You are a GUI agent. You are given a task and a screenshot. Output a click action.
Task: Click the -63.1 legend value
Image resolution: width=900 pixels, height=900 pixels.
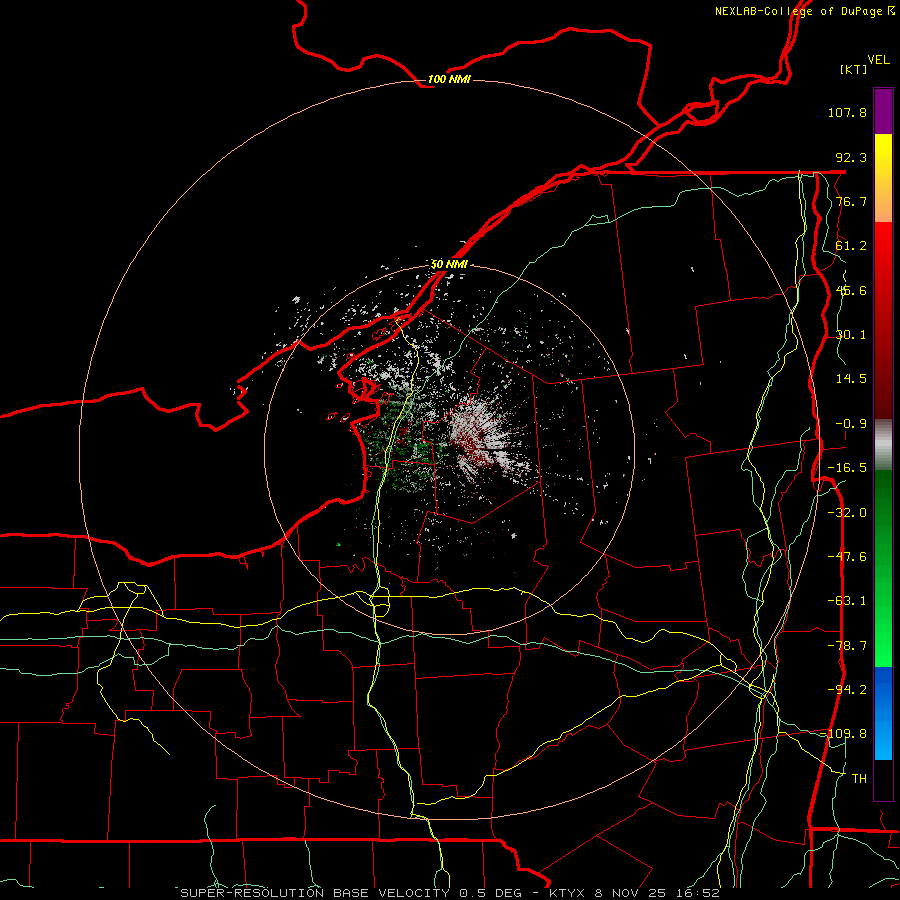(847, 601)
